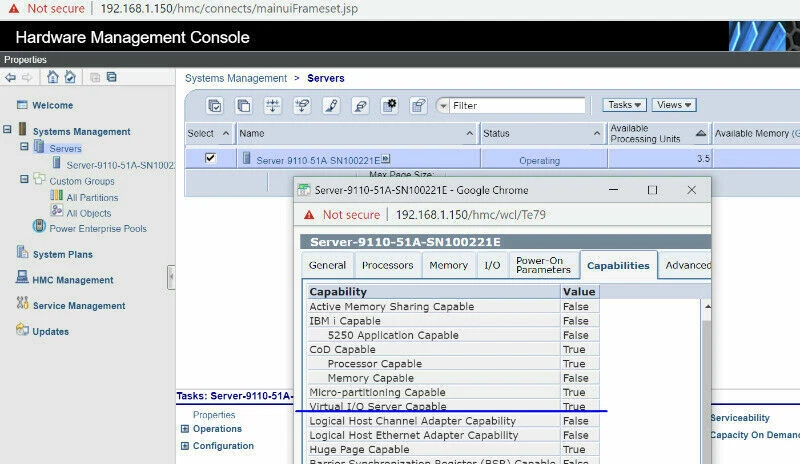Open context menu arrow beside server name
The image size is (800, 464).
click(x=386, y=159)
